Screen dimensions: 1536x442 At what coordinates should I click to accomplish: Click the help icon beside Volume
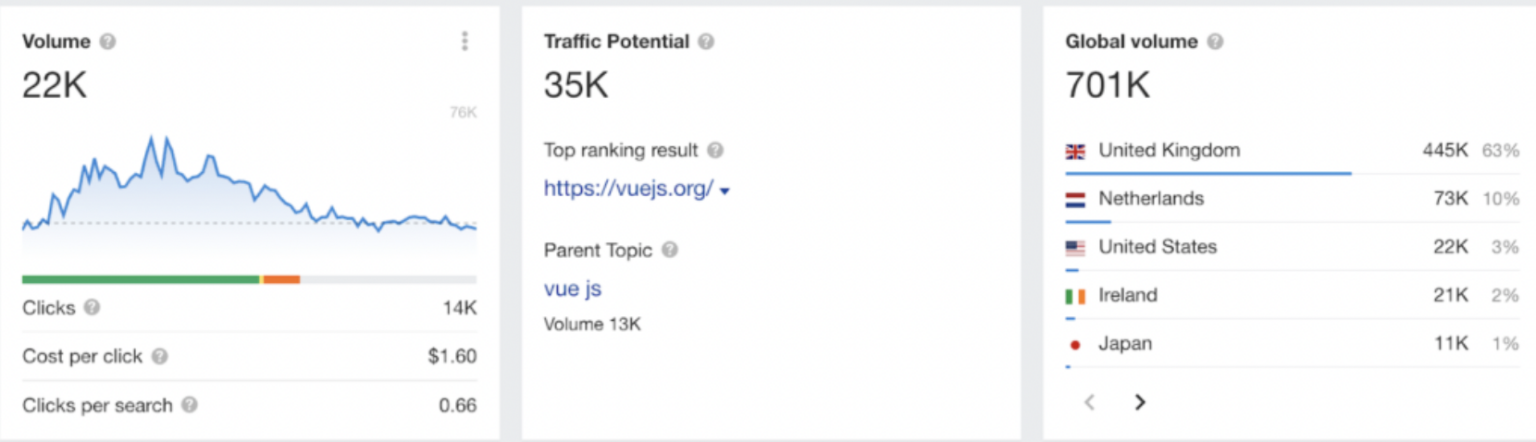pyautogui.click(x=108, y=42)
